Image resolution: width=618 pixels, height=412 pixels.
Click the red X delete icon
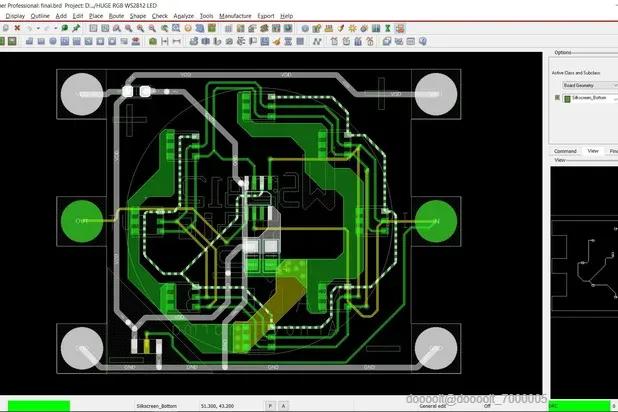17,28
